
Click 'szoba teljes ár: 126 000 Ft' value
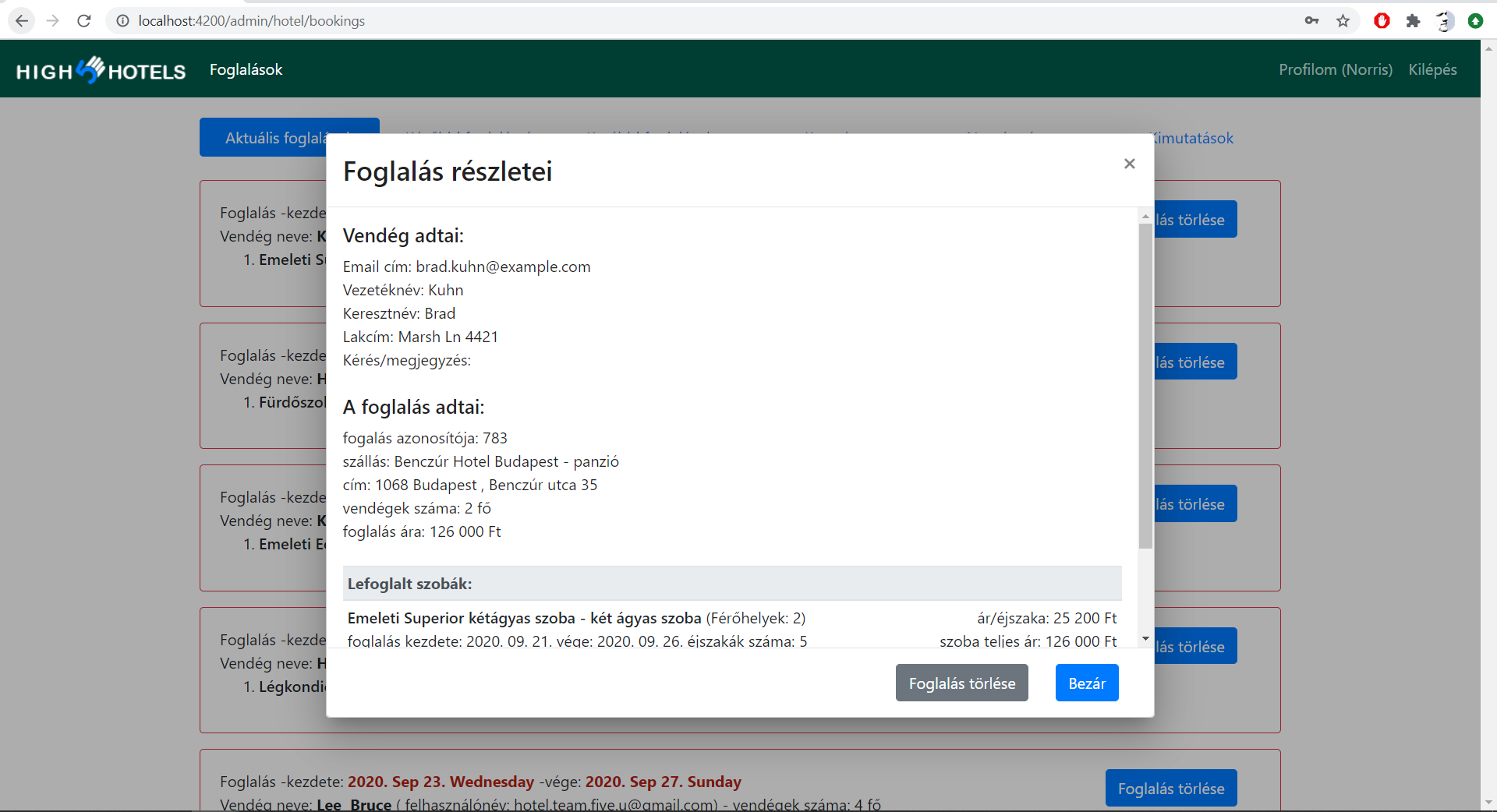(1028, 641)
